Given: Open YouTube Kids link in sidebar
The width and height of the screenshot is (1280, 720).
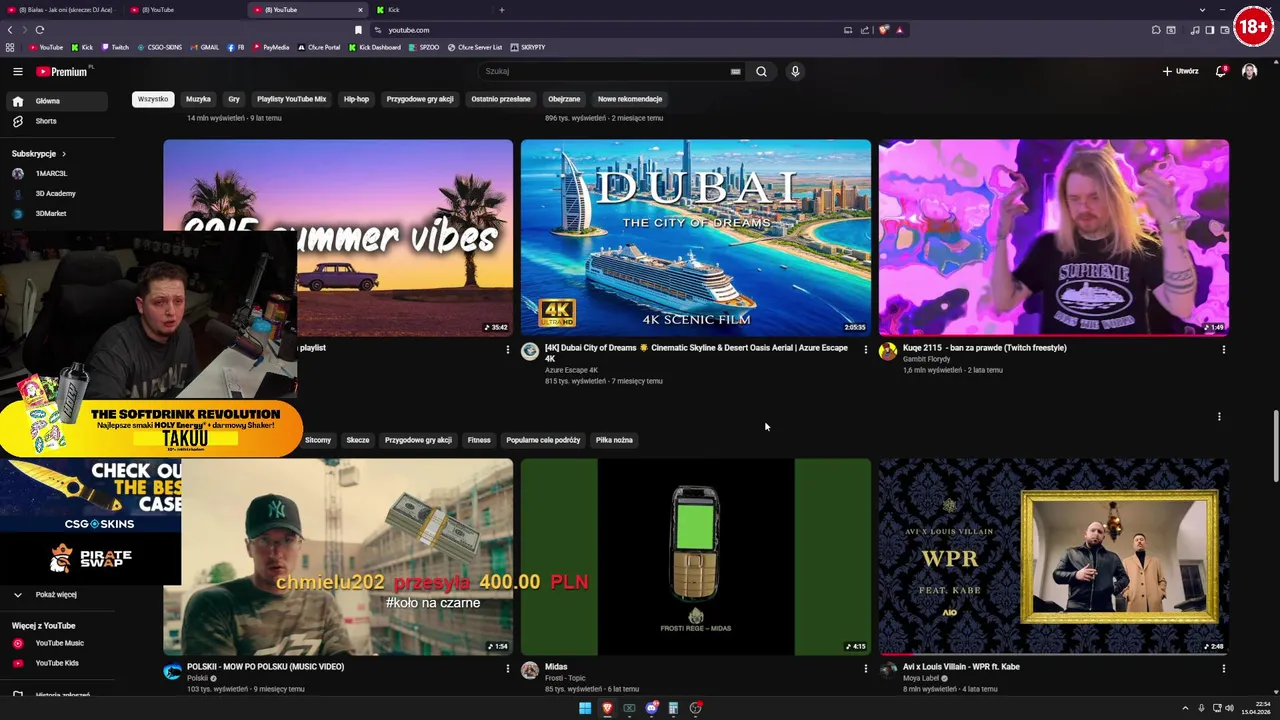Looking at the screenshot, I should coord(55,663).
